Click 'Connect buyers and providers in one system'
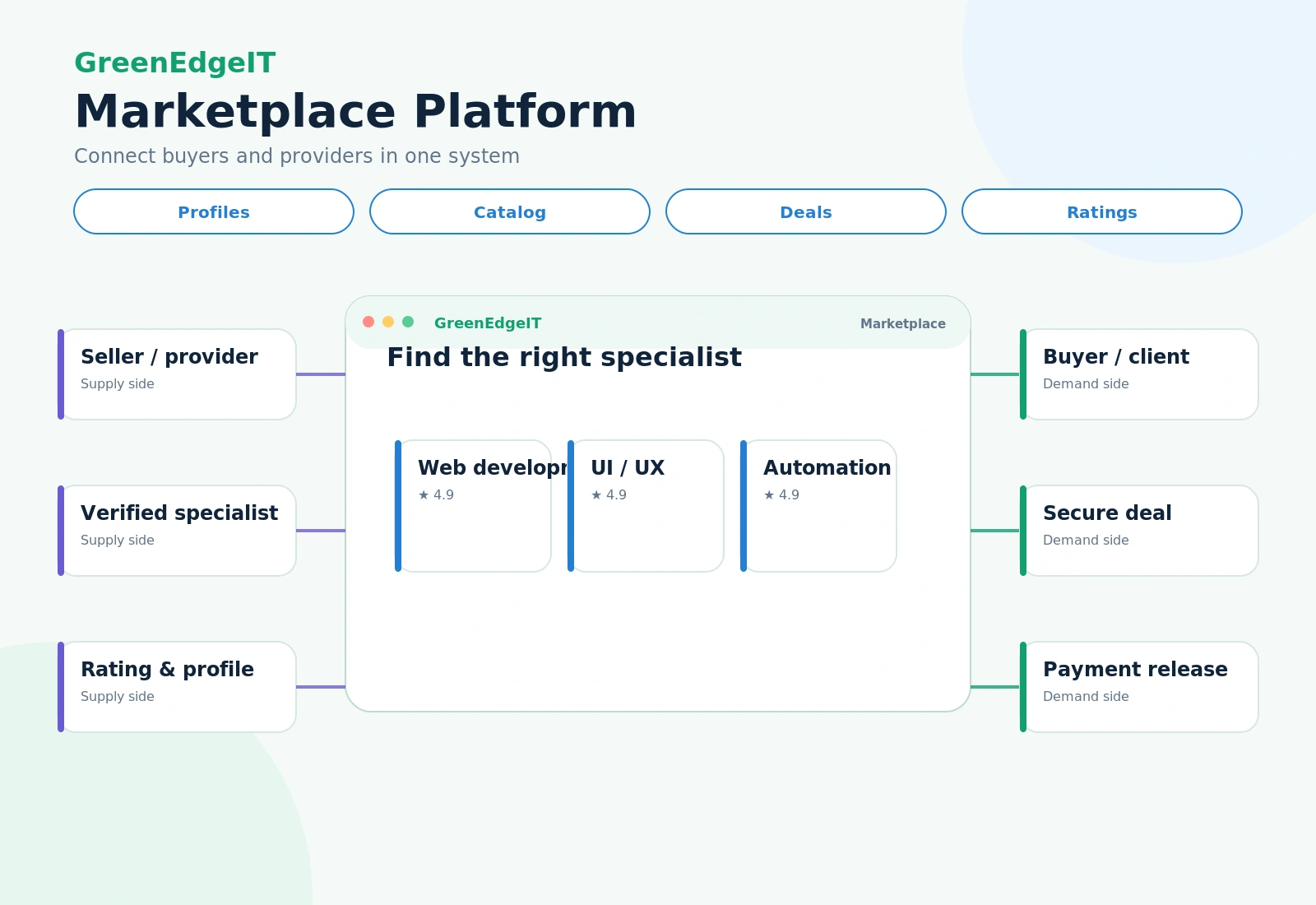This screenshot has width=1316, height=905. click(297, 156)
